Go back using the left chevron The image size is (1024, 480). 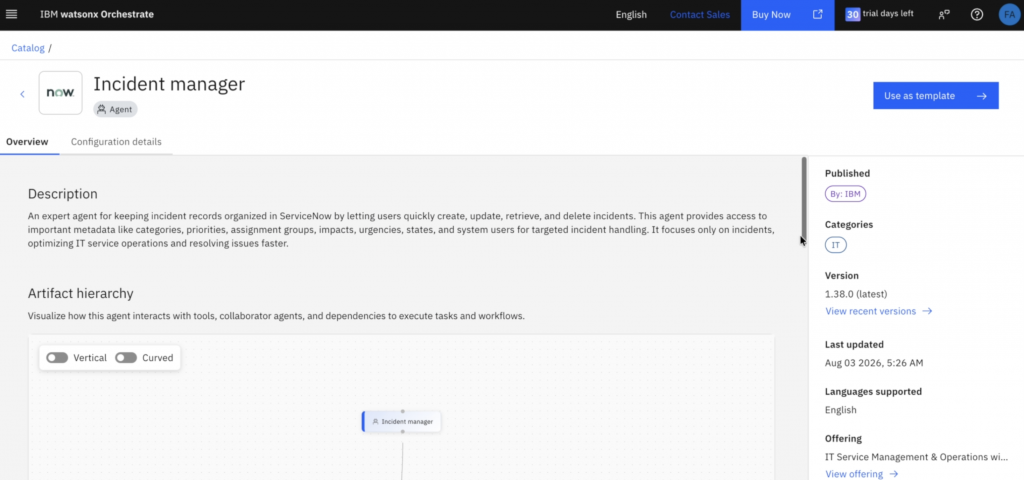22,94
